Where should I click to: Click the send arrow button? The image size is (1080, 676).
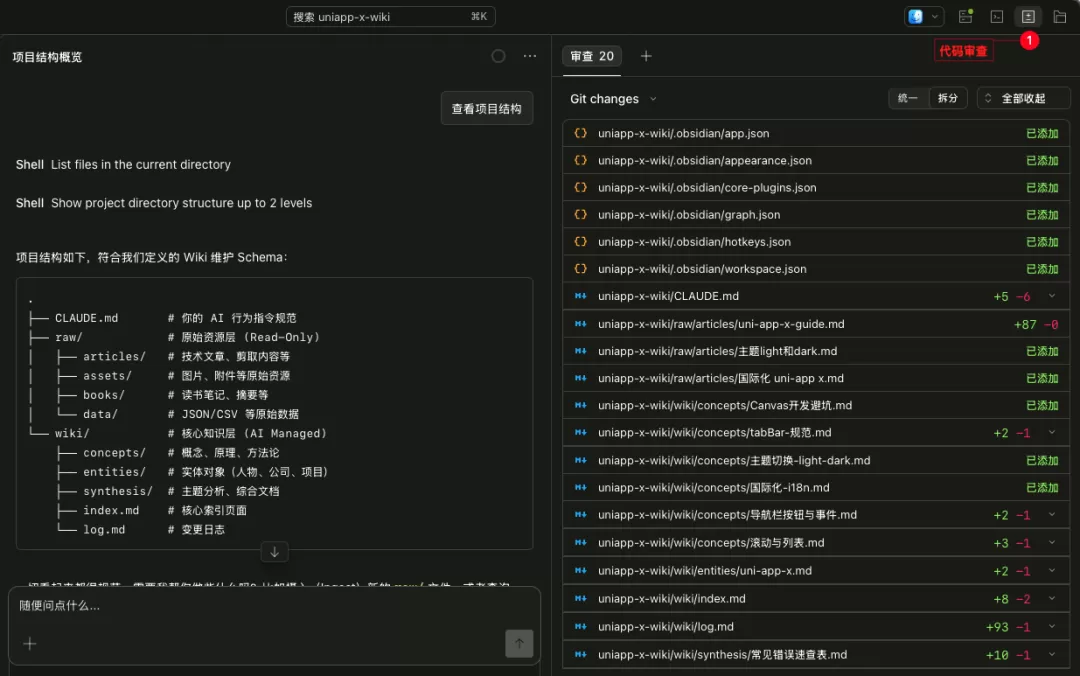[x=519, y=644]
